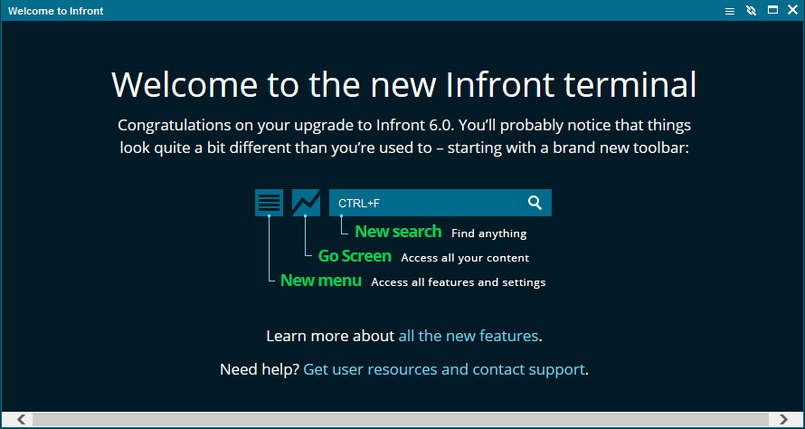
Task: Click the CTRL+F search field
Action: coord(440,203)
